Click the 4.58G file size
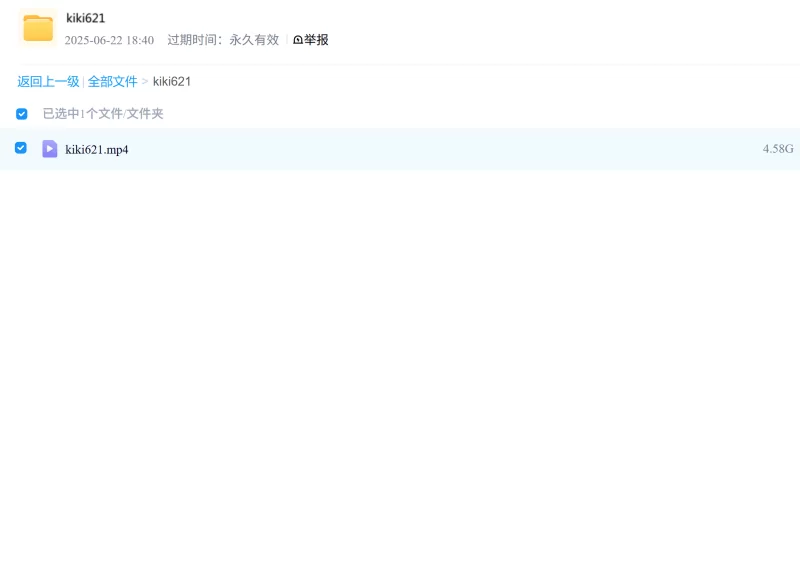The image size is (800, 582). click(x=778, y=148)
